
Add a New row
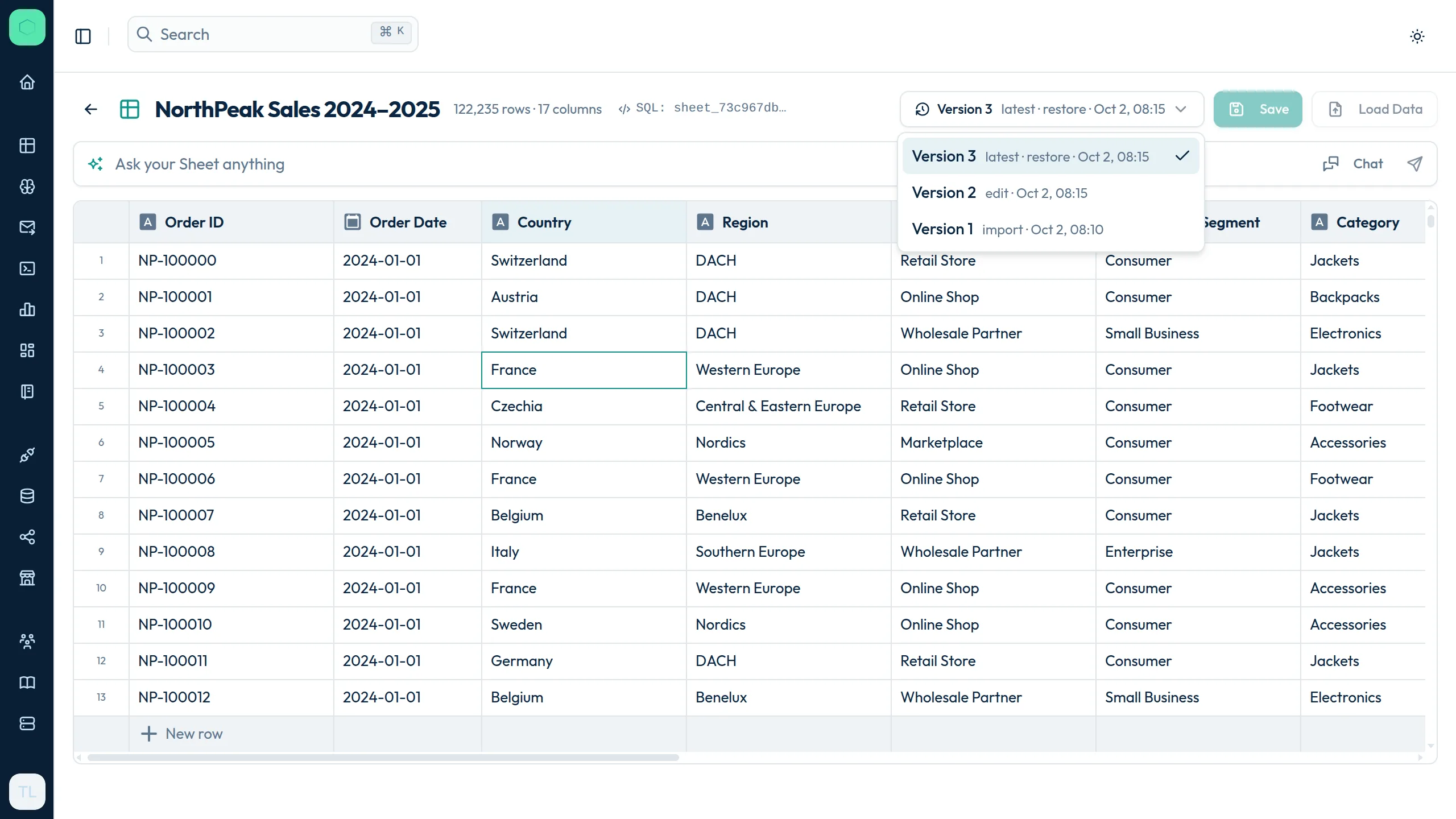tap(182, 734)
